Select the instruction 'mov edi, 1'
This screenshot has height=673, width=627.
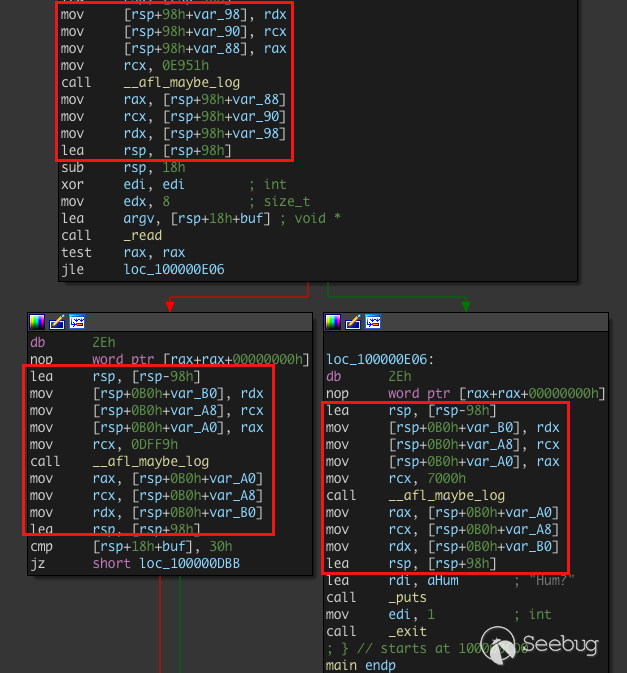coord(380,615)
